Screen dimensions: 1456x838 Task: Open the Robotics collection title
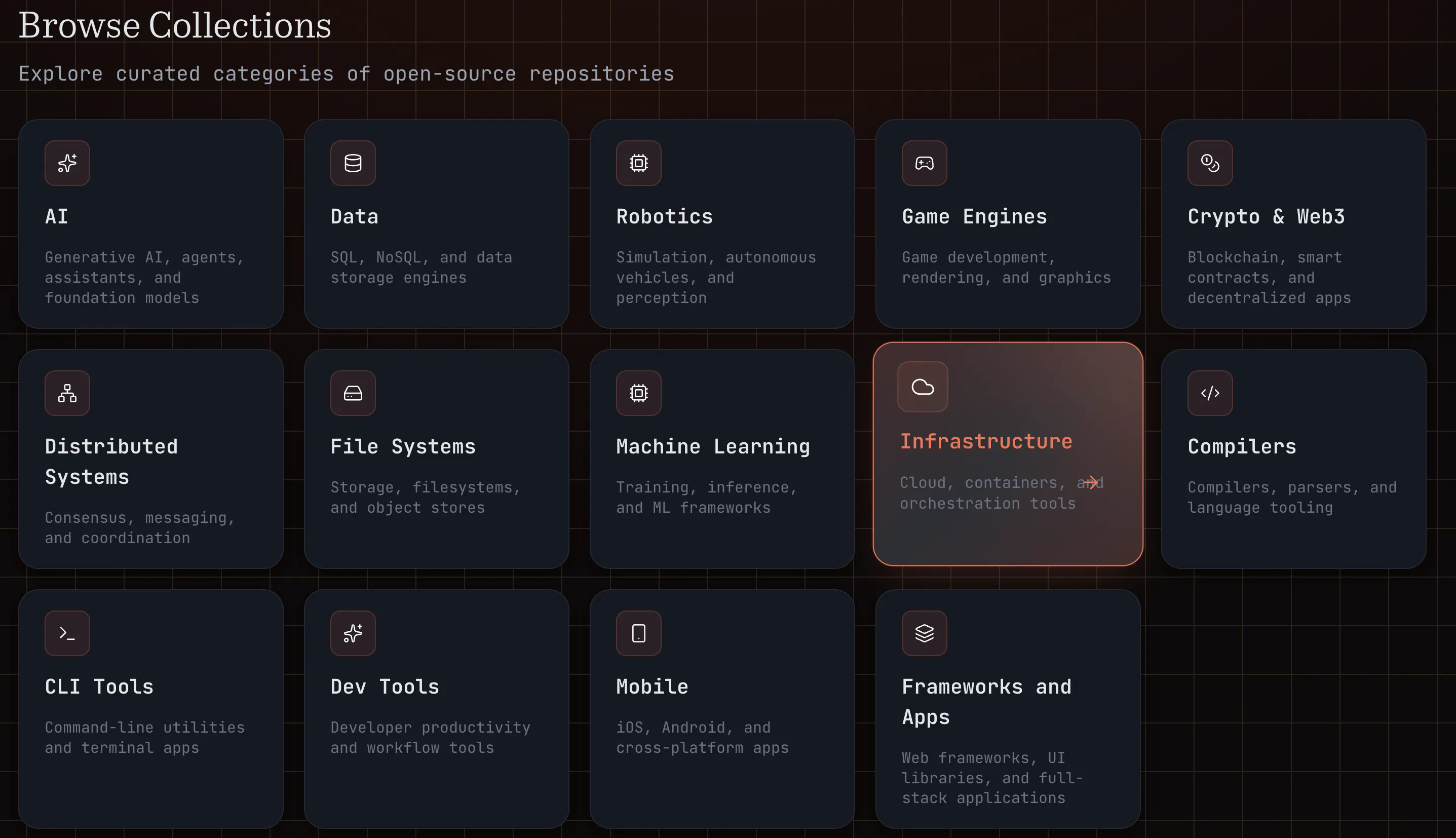pos(664,216)
